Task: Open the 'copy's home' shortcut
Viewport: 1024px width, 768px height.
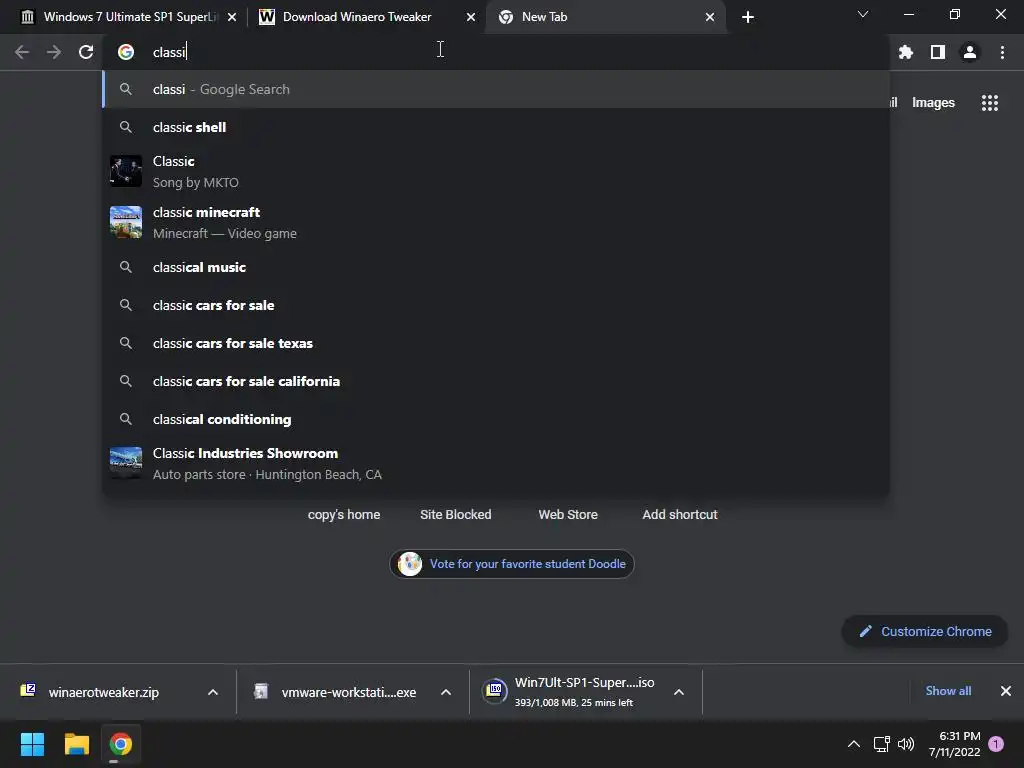Action: pyautogui.click(x=344, y=515)
